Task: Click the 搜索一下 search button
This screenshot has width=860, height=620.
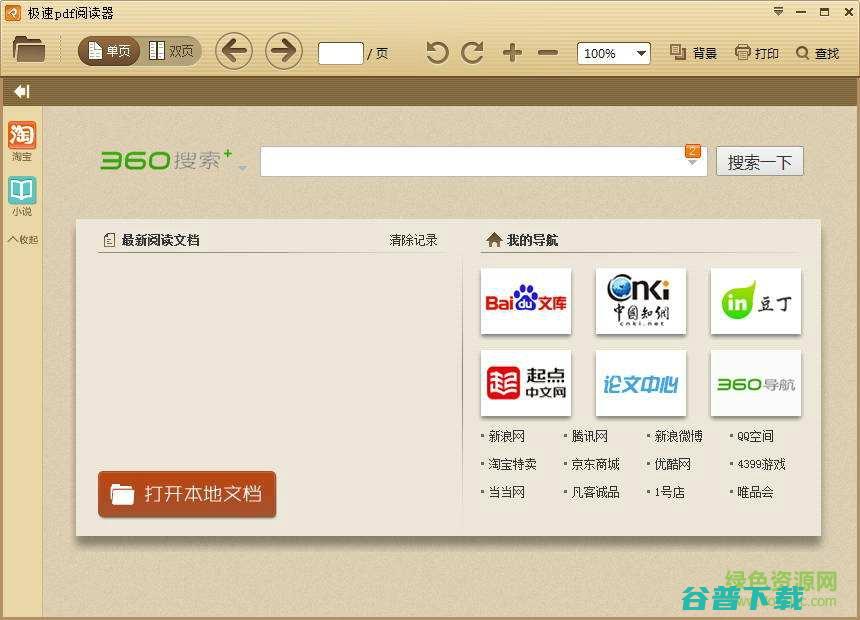Action: pos(760,161)
